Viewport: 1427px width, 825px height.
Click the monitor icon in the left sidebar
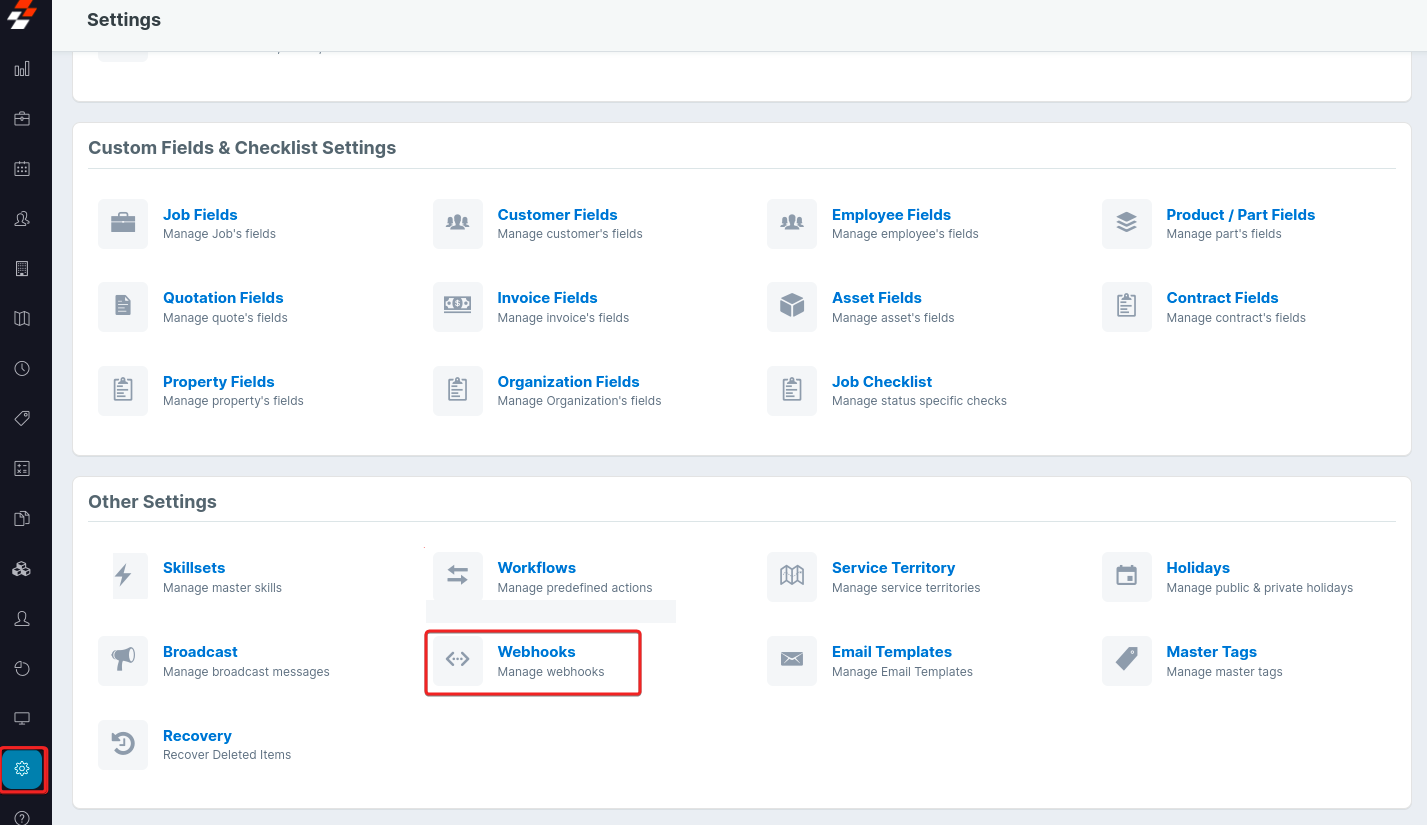pyautogui.click(x=22, y=718)
